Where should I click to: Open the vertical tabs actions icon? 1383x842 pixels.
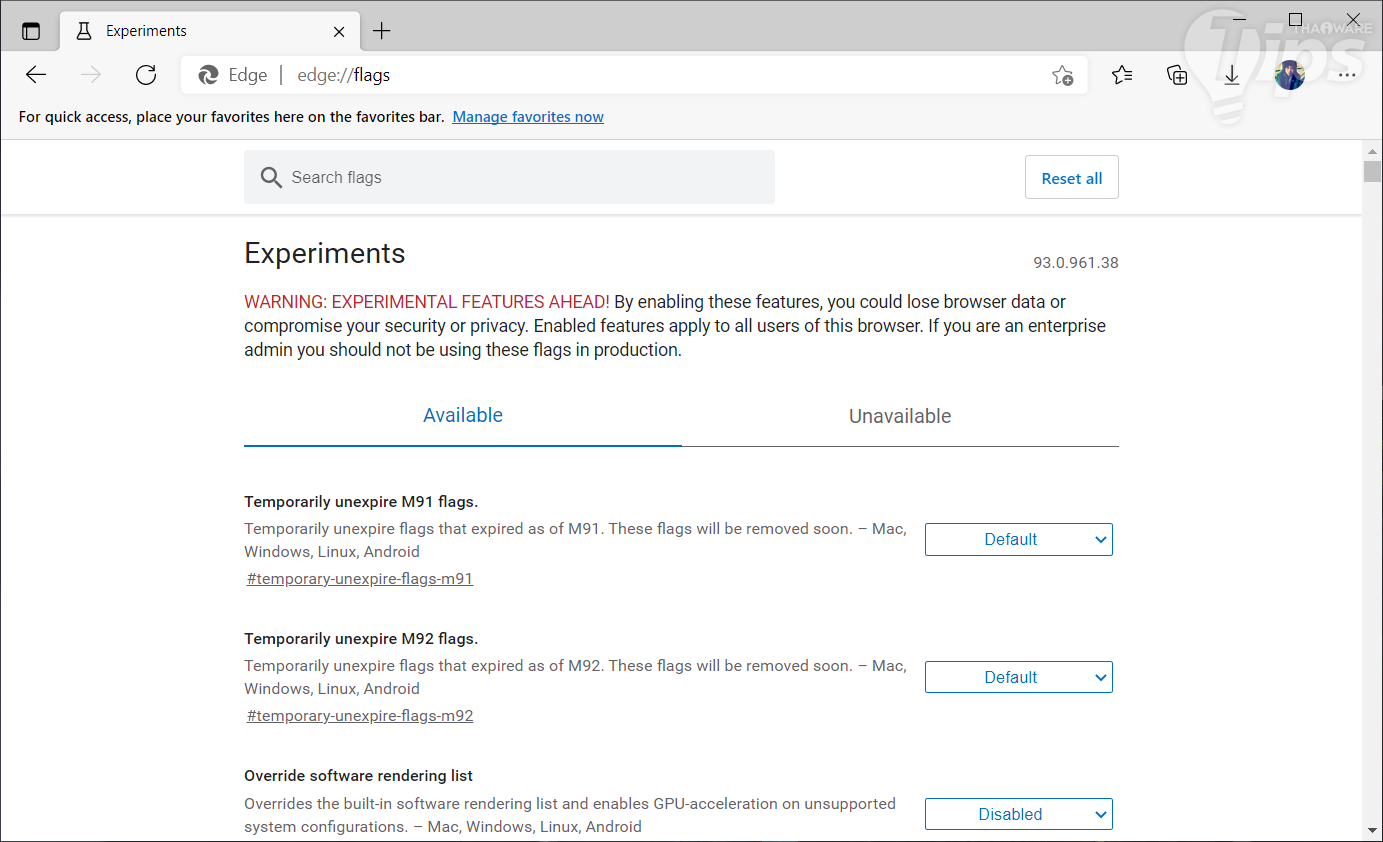(31, 31)
